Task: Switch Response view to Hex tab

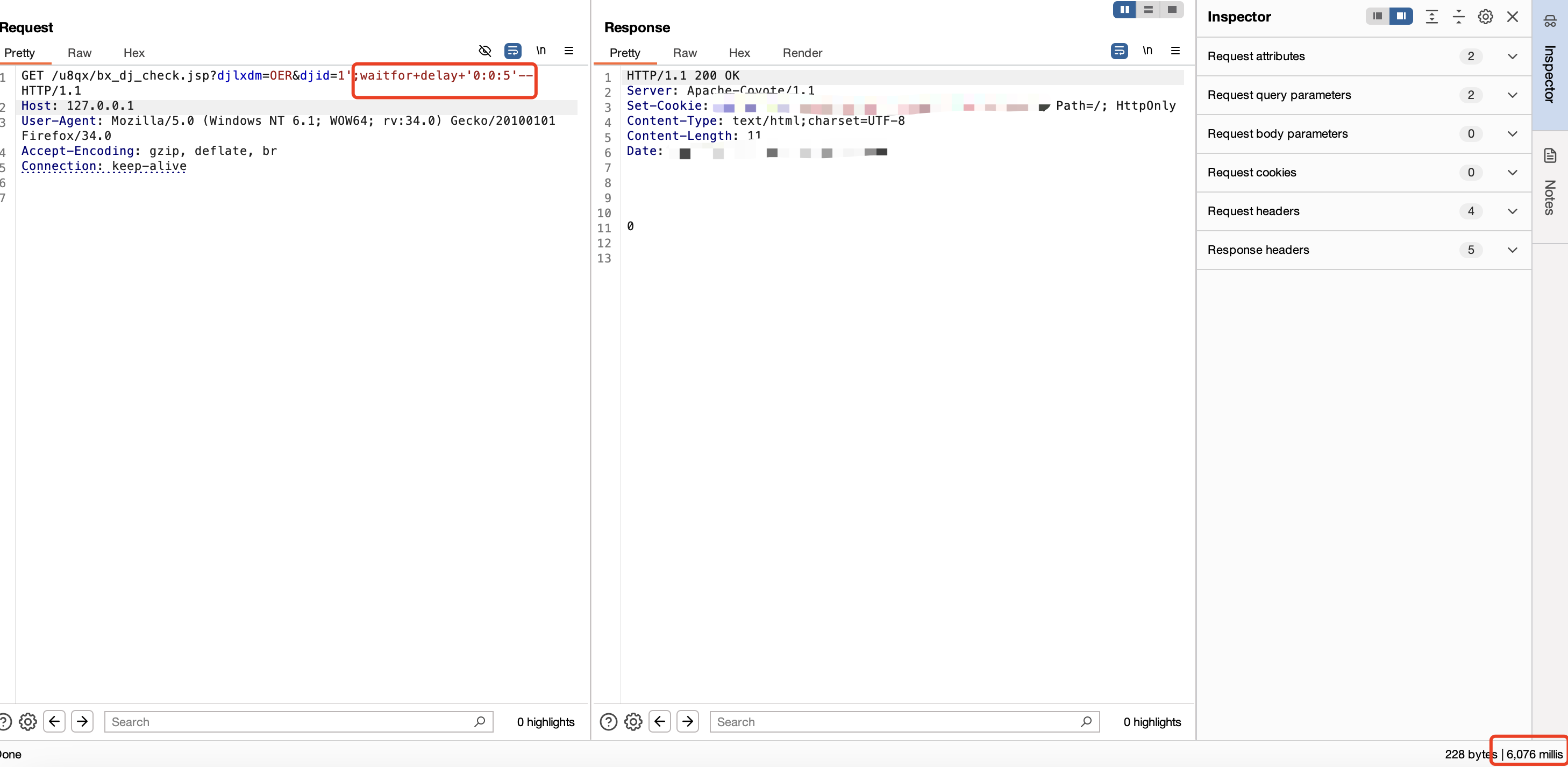Action: (x=739, y=53)
